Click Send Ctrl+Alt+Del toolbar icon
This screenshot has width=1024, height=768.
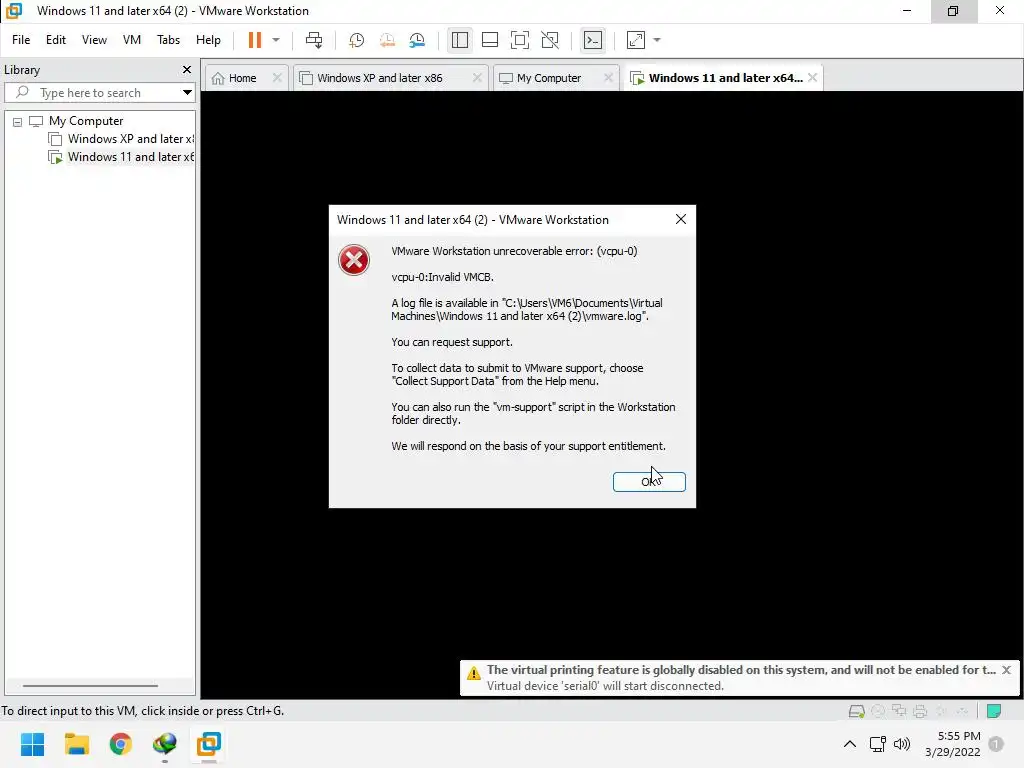pos(314,40)
